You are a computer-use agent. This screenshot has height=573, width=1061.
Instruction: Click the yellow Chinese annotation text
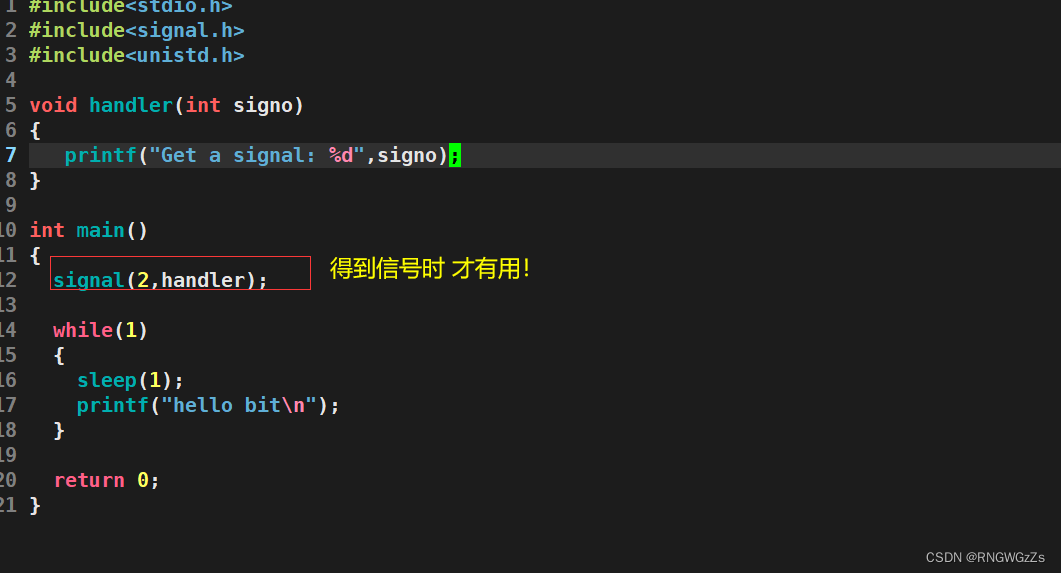point(430,268)
